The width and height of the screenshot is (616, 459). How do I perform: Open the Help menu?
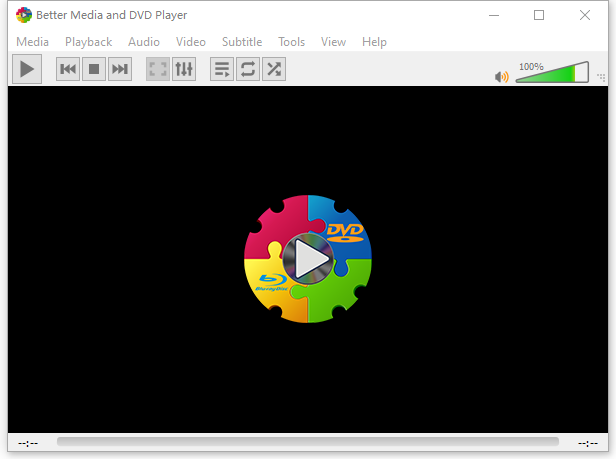374,42
